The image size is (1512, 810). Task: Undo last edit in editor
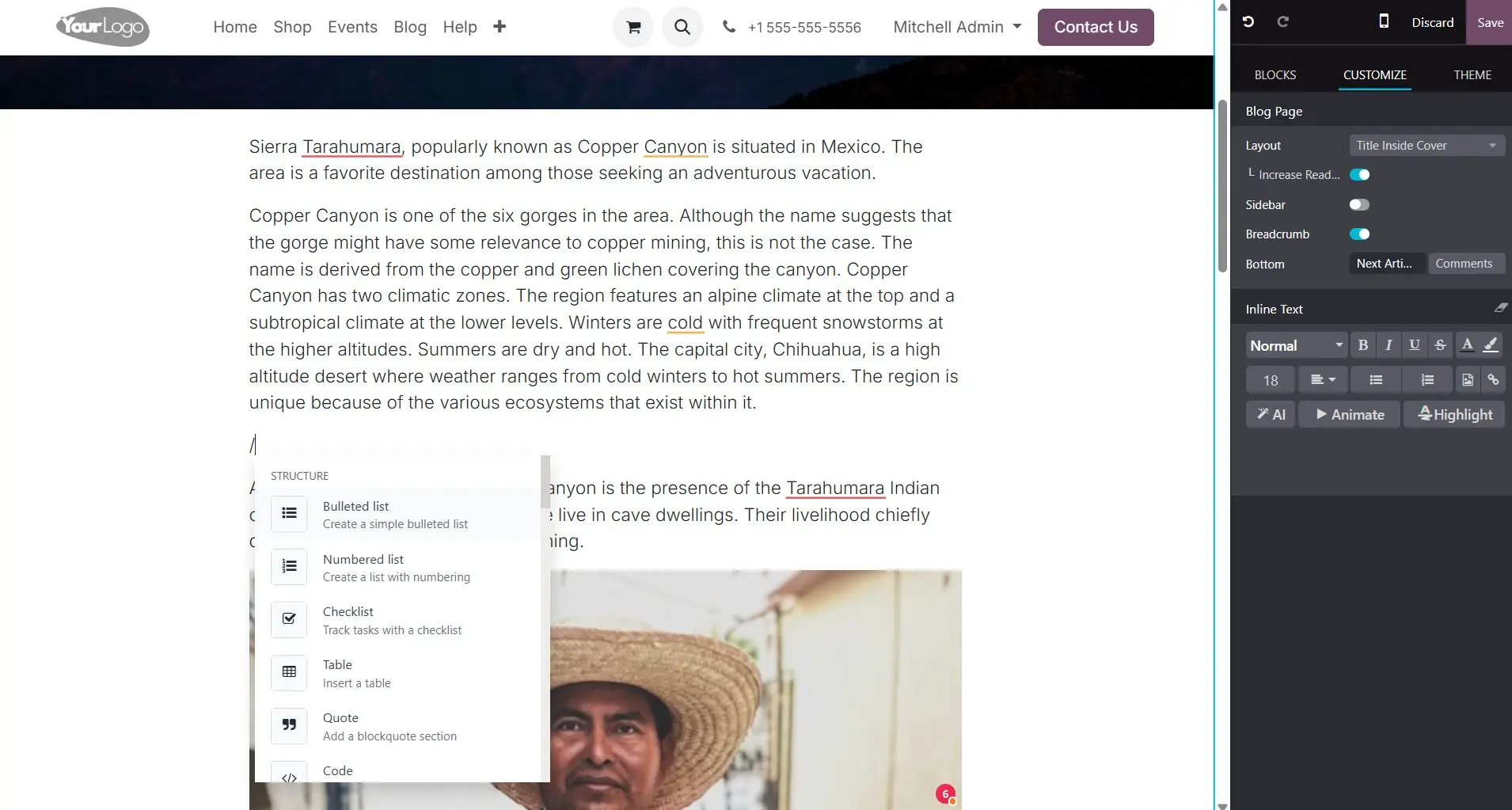click(x=1248, y=22)
